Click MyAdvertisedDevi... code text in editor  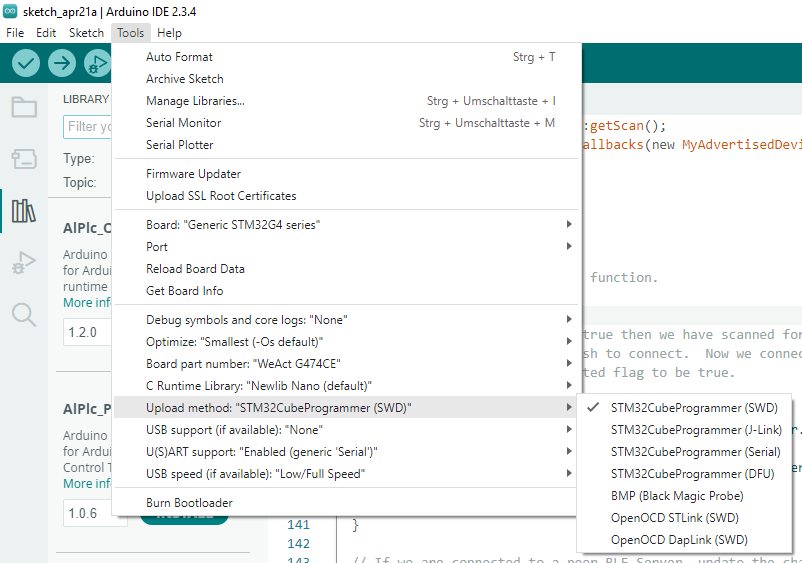point(742,145)
